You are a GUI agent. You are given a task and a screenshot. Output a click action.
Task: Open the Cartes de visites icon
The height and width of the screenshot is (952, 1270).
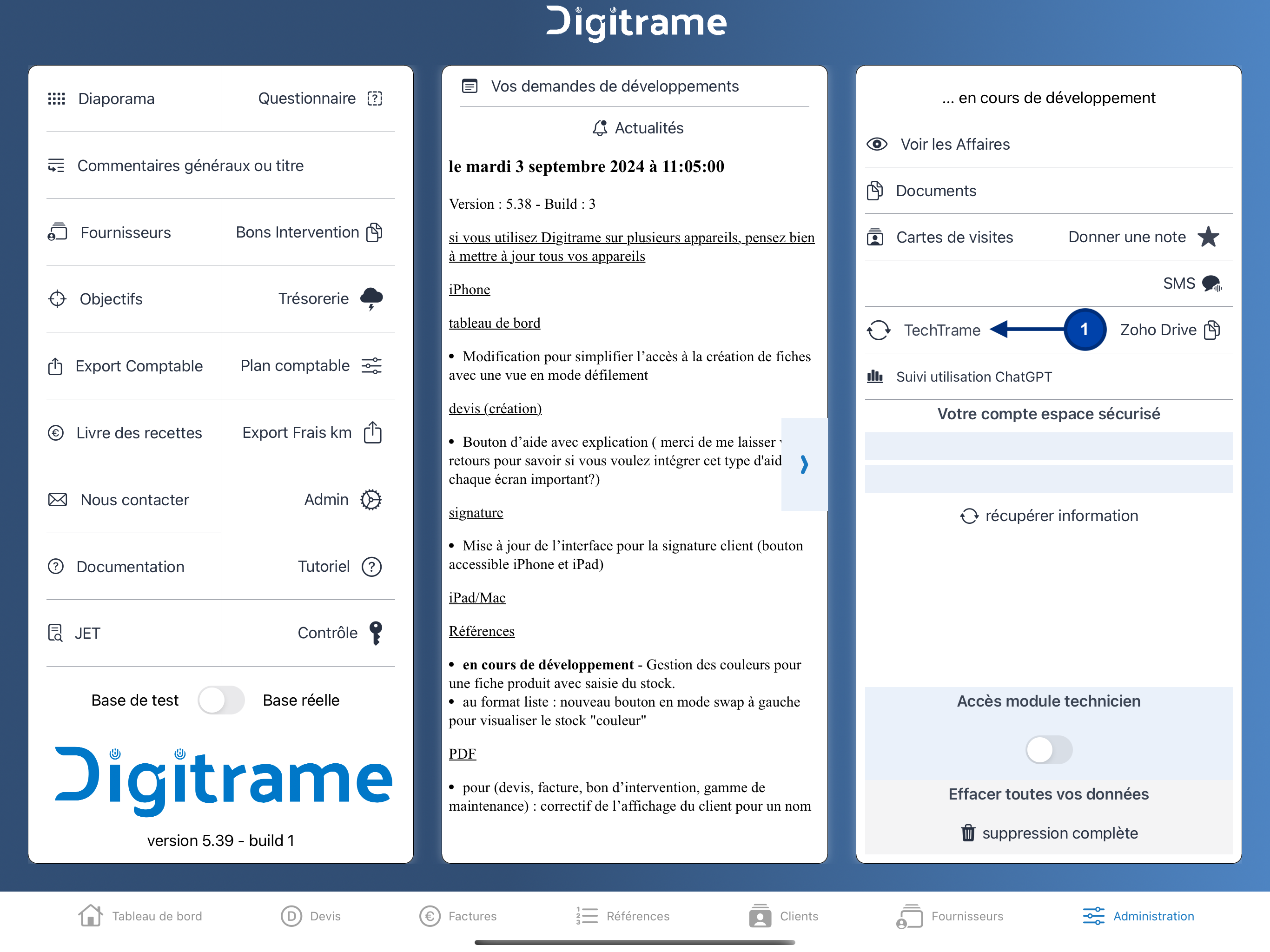coord(875,237)
